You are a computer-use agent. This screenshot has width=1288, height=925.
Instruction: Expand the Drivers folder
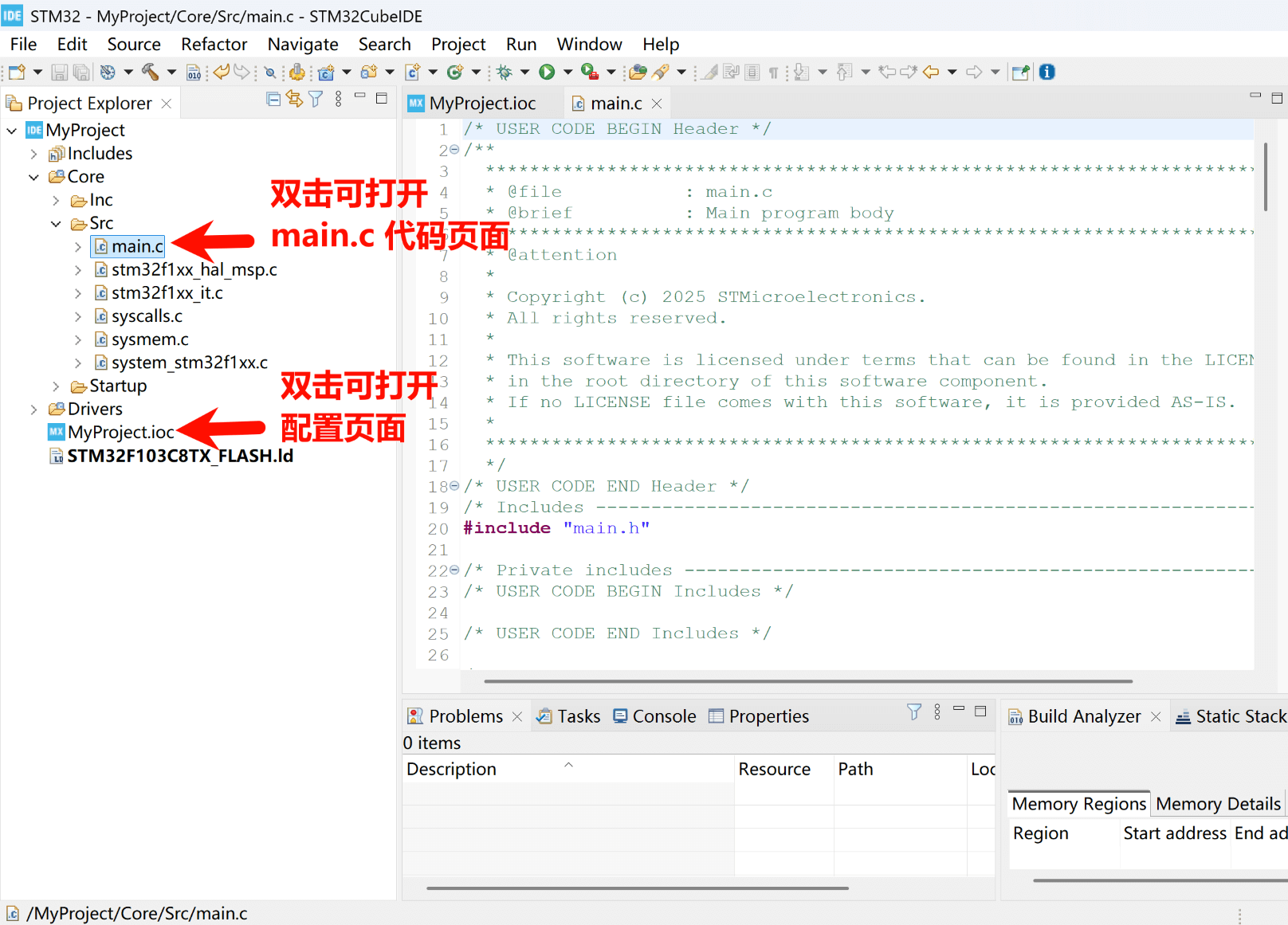point(33,410)
